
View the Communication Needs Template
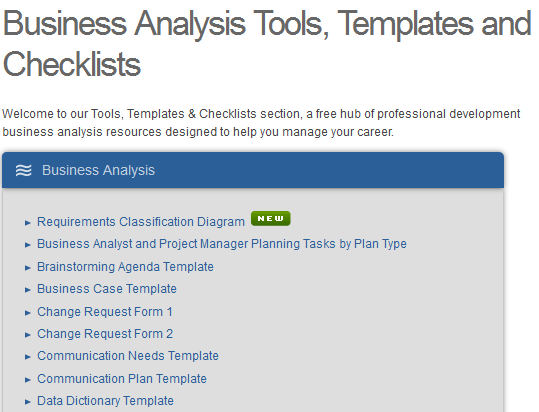coord(128,356)
